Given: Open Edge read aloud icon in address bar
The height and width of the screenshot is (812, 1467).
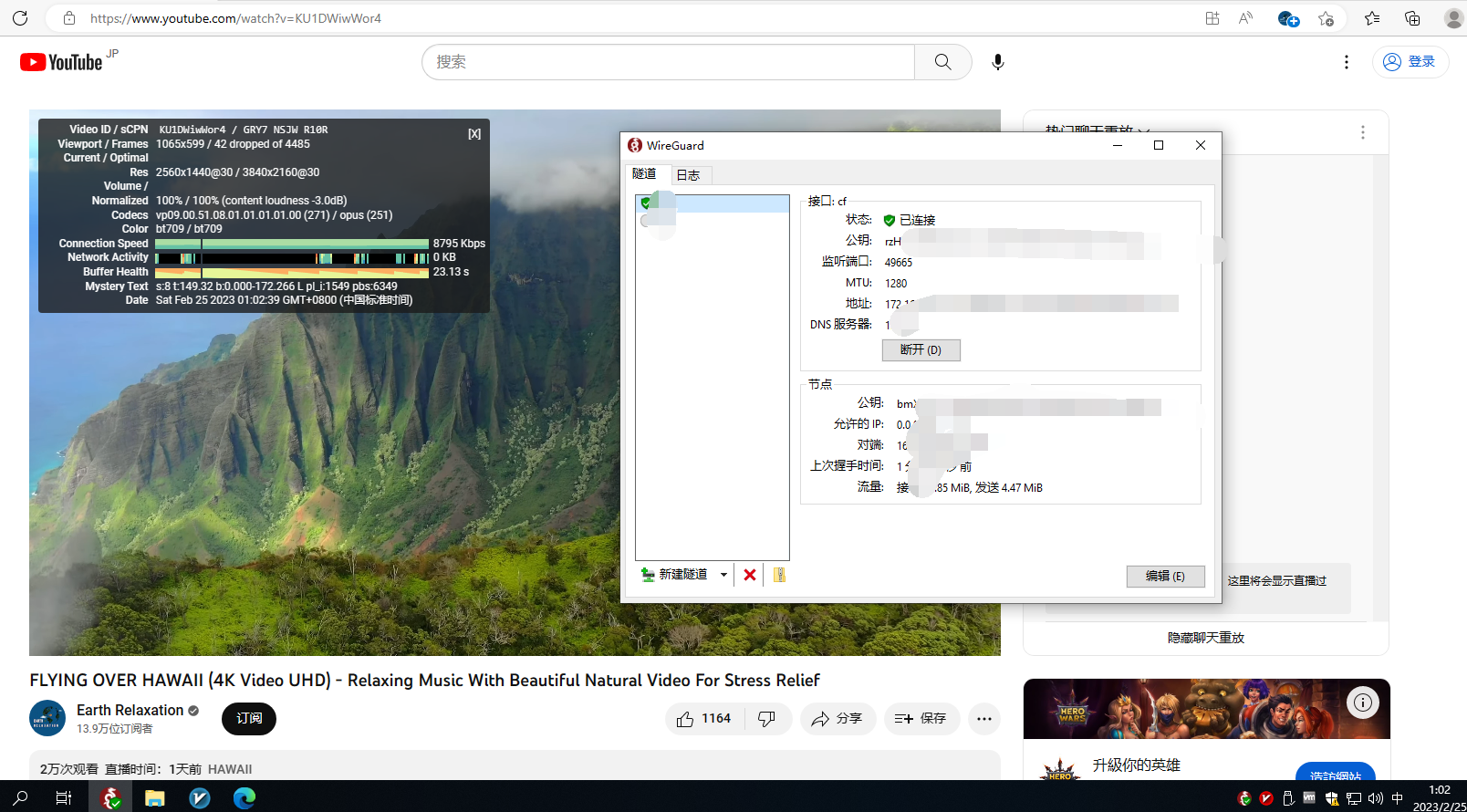Looking at the screenshot, I should click(1245, 18).
